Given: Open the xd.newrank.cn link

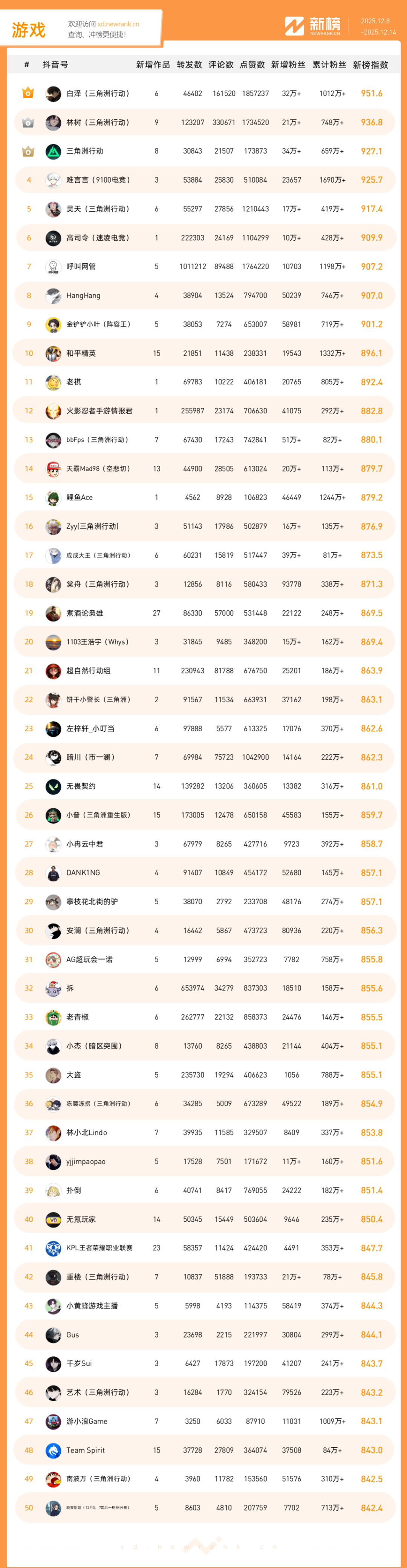Looking at the screenshot, I should pos(118,25).
